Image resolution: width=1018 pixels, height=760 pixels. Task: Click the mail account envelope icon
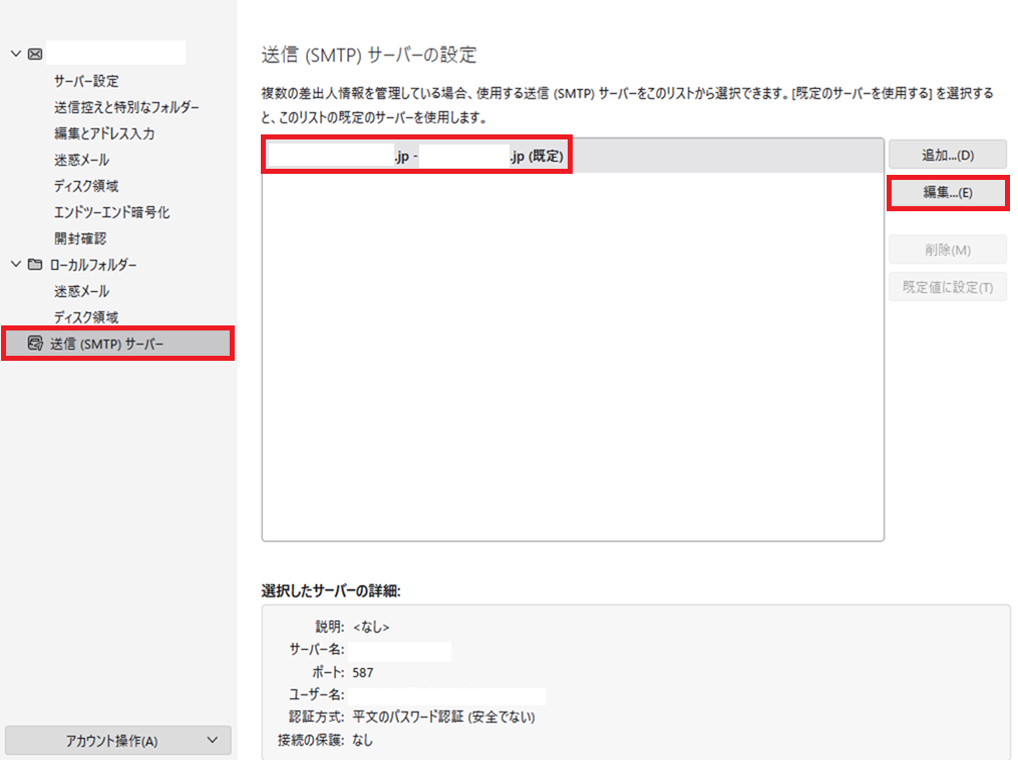pos(35,54)
